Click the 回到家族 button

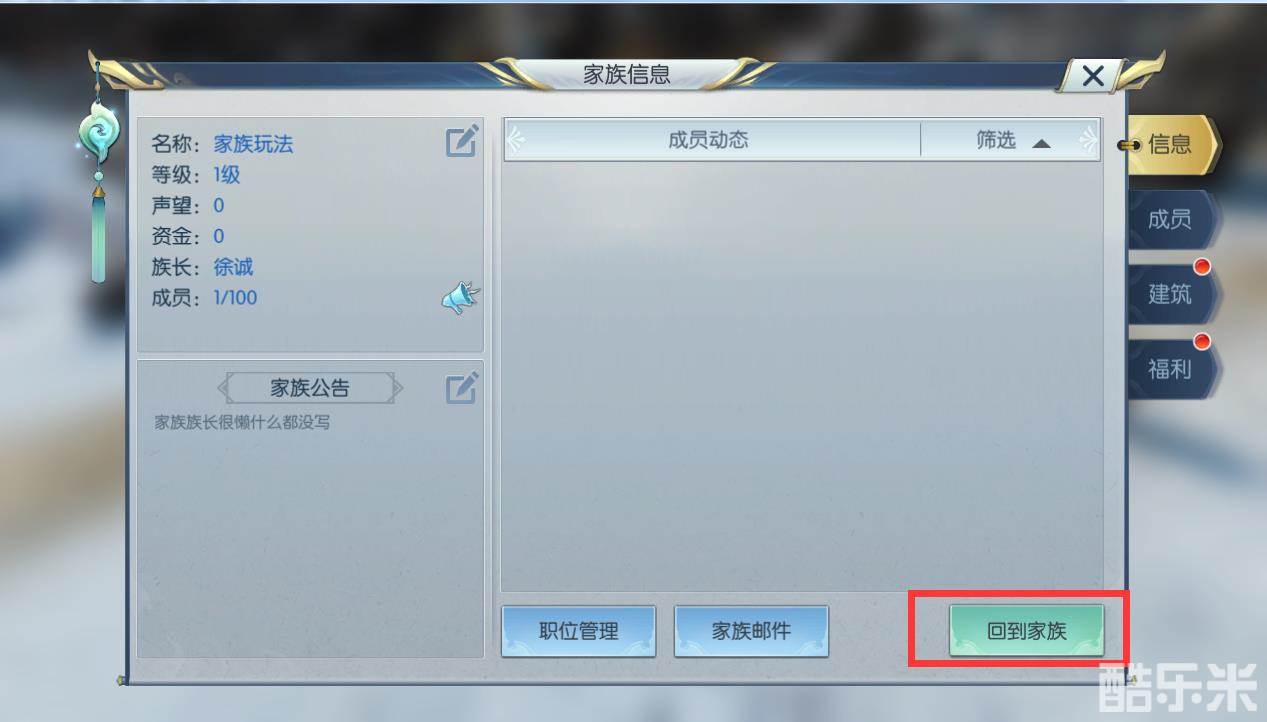click(1026, 631)
